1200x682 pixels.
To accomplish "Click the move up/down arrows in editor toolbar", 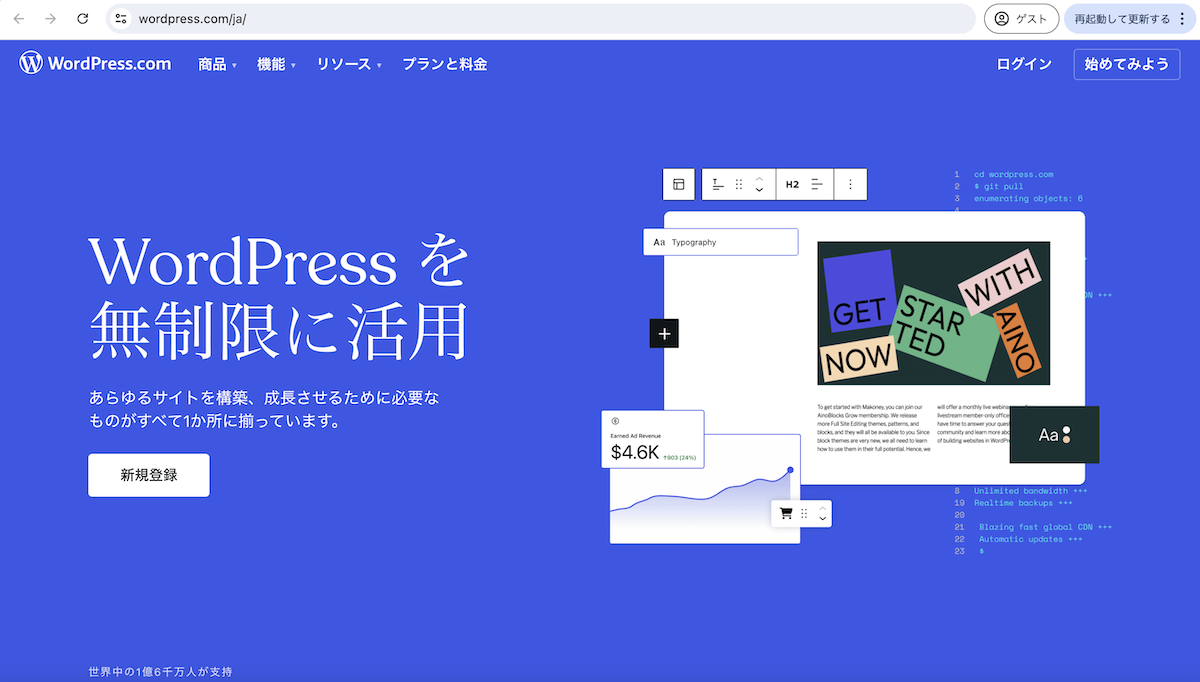I will point(759,184).
